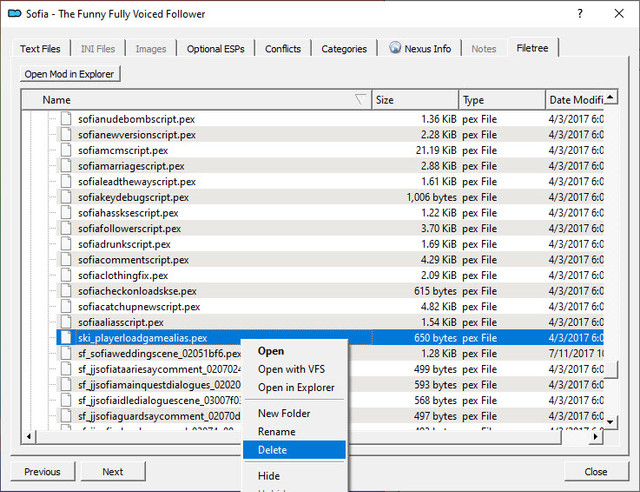The width and height of the screenshot is (640, 492).
Task: Select the sf_jjsofiaguardsaycomment file row
Action: [x=160, y=416]
